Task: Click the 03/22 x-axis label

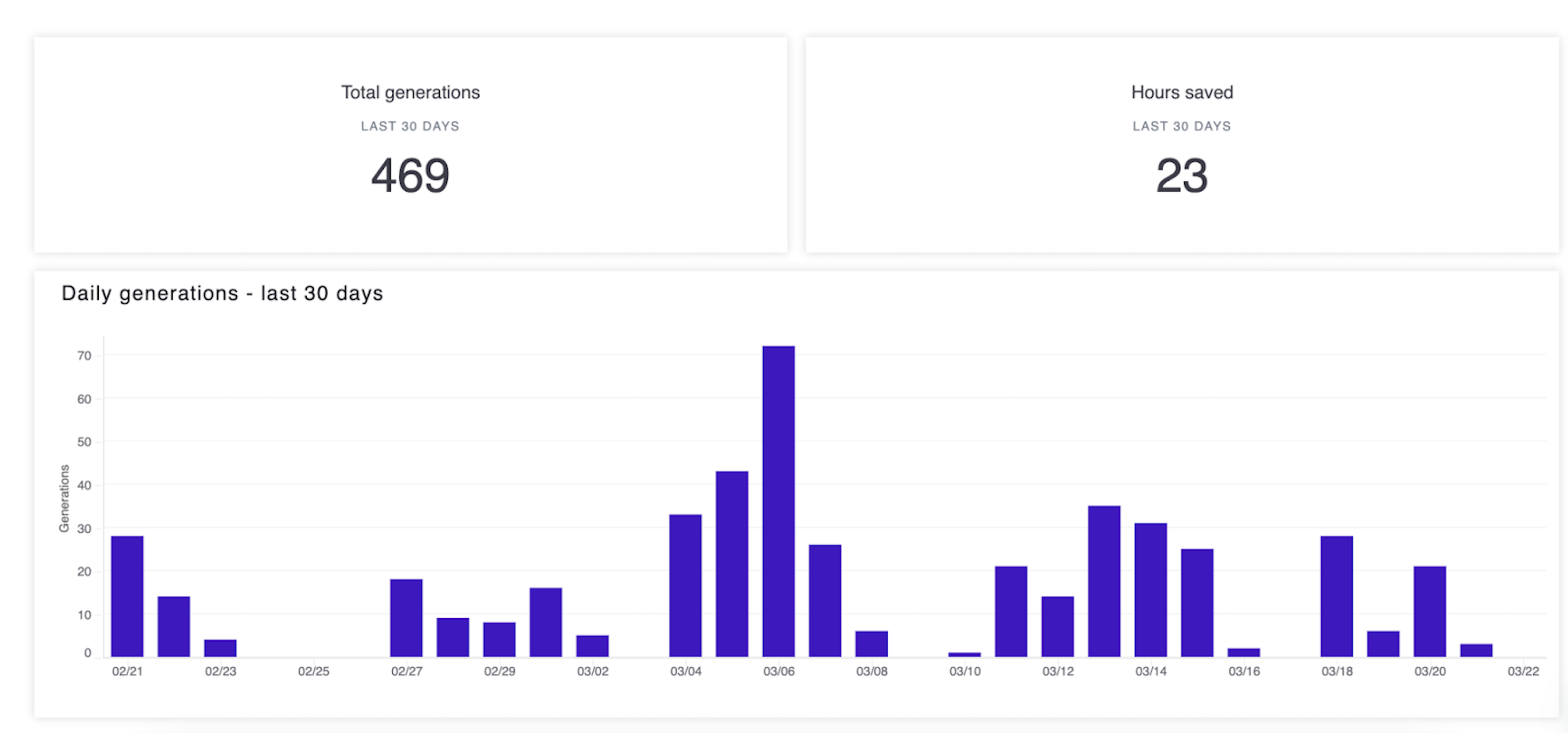Action: coord(1523,671)
